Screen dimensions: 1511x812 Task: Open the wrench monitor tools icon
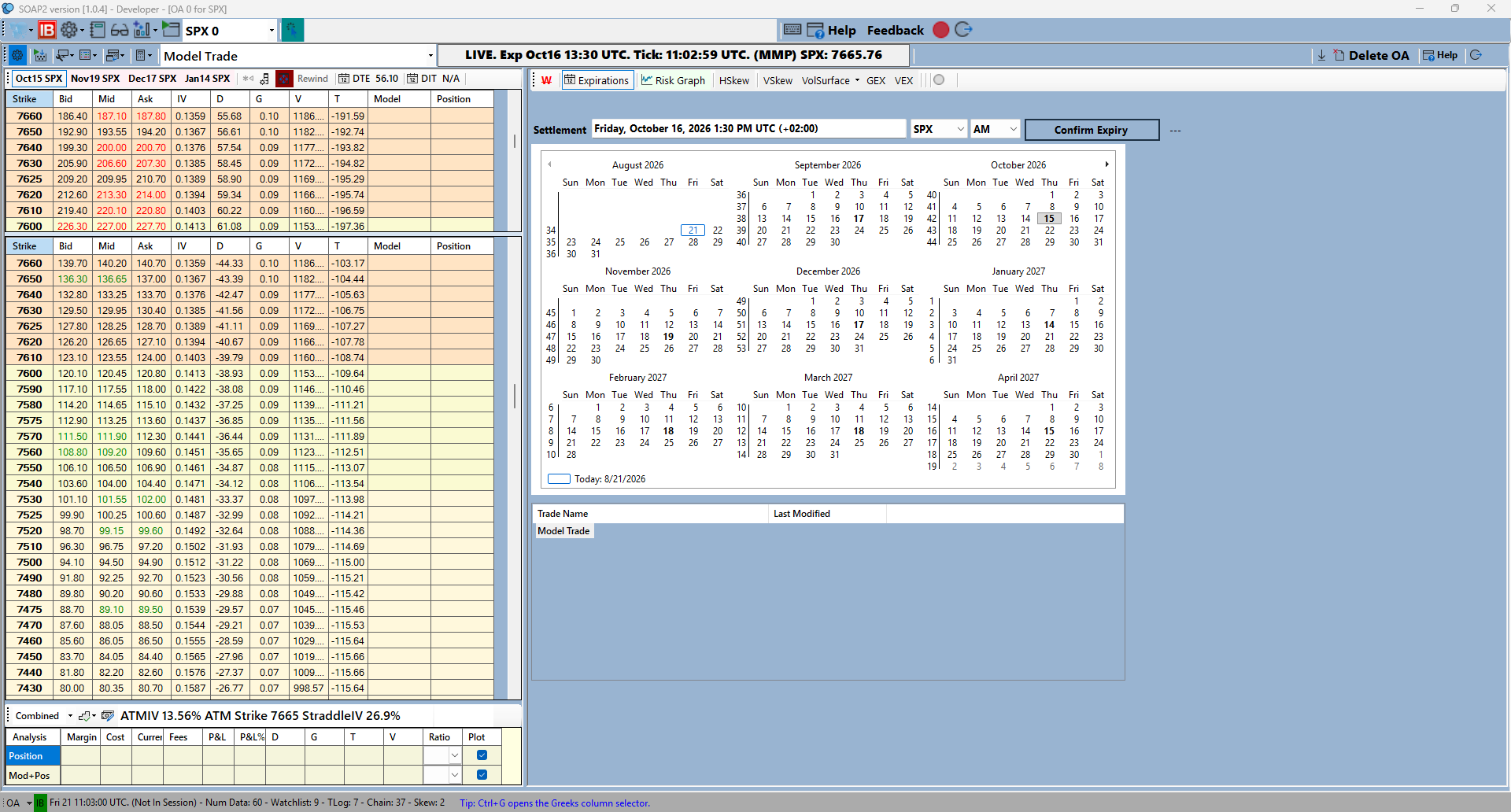[x=62, y=56]
